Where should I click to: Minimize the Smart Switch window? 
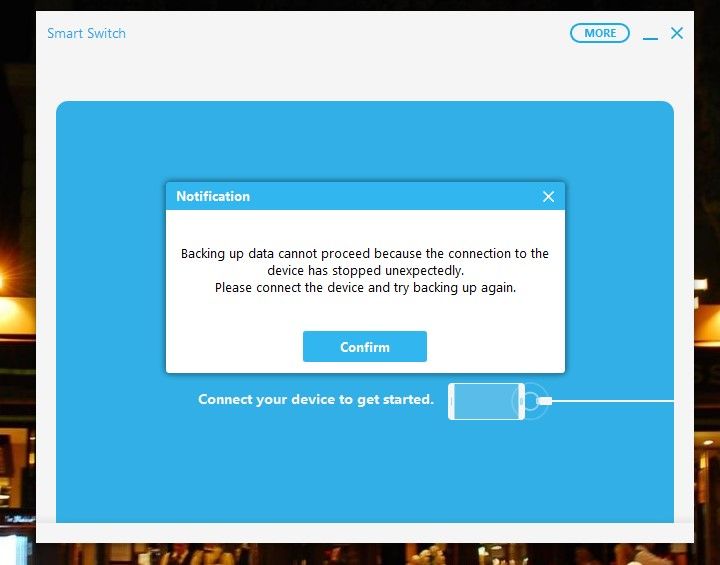[x=650, y=35]
